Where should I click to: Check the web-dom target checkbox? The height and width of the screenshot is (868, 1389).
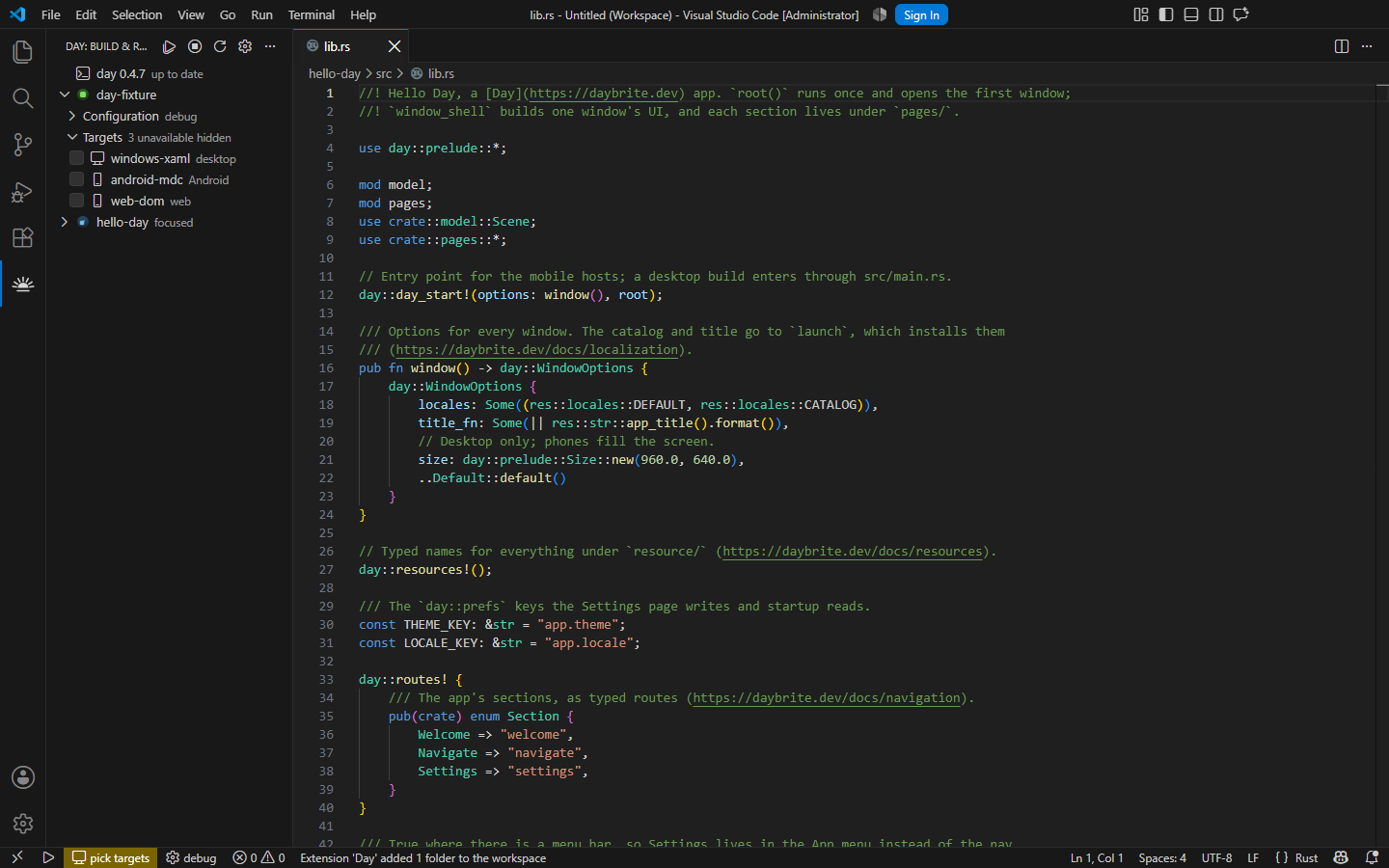pos(76,201)
